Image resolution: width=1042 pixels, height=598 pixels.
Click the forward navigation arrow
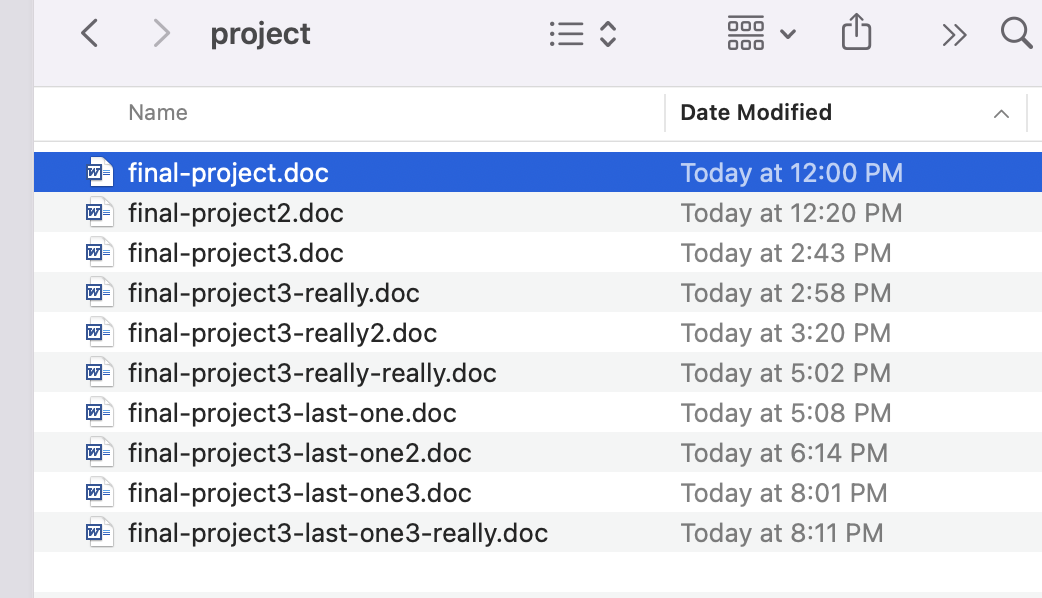click(x=160, y=33)
